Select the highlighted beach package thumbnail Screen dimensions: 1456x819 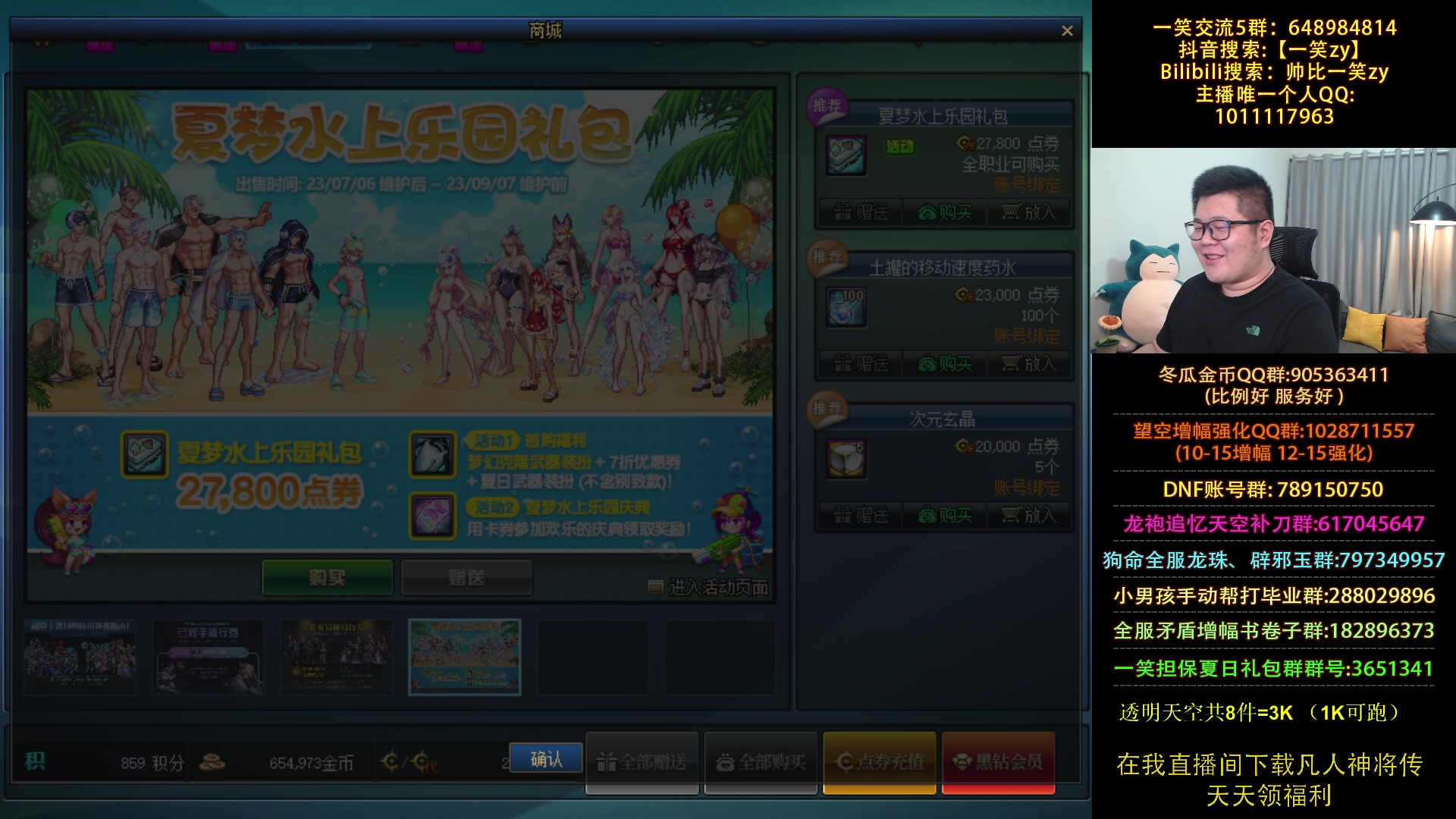[x=465, y=657]
